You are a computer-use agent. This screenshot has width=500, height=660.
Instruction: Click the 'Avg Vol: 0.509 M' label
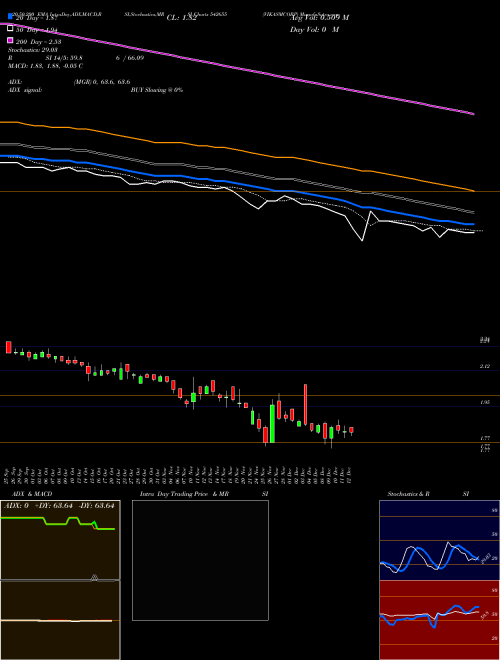(320, 18)
